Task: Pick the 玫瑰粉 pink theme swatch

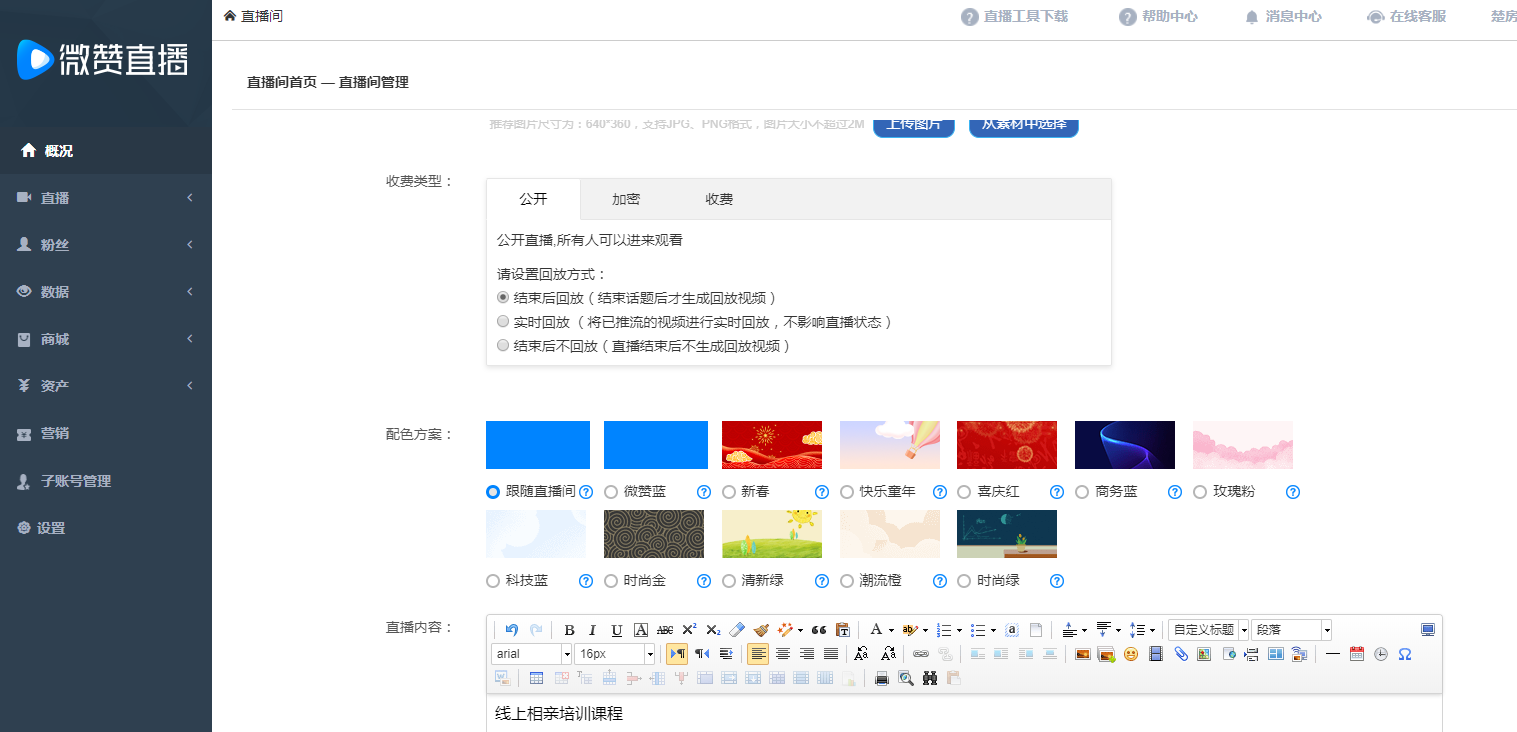Action: click(1243, 445)
